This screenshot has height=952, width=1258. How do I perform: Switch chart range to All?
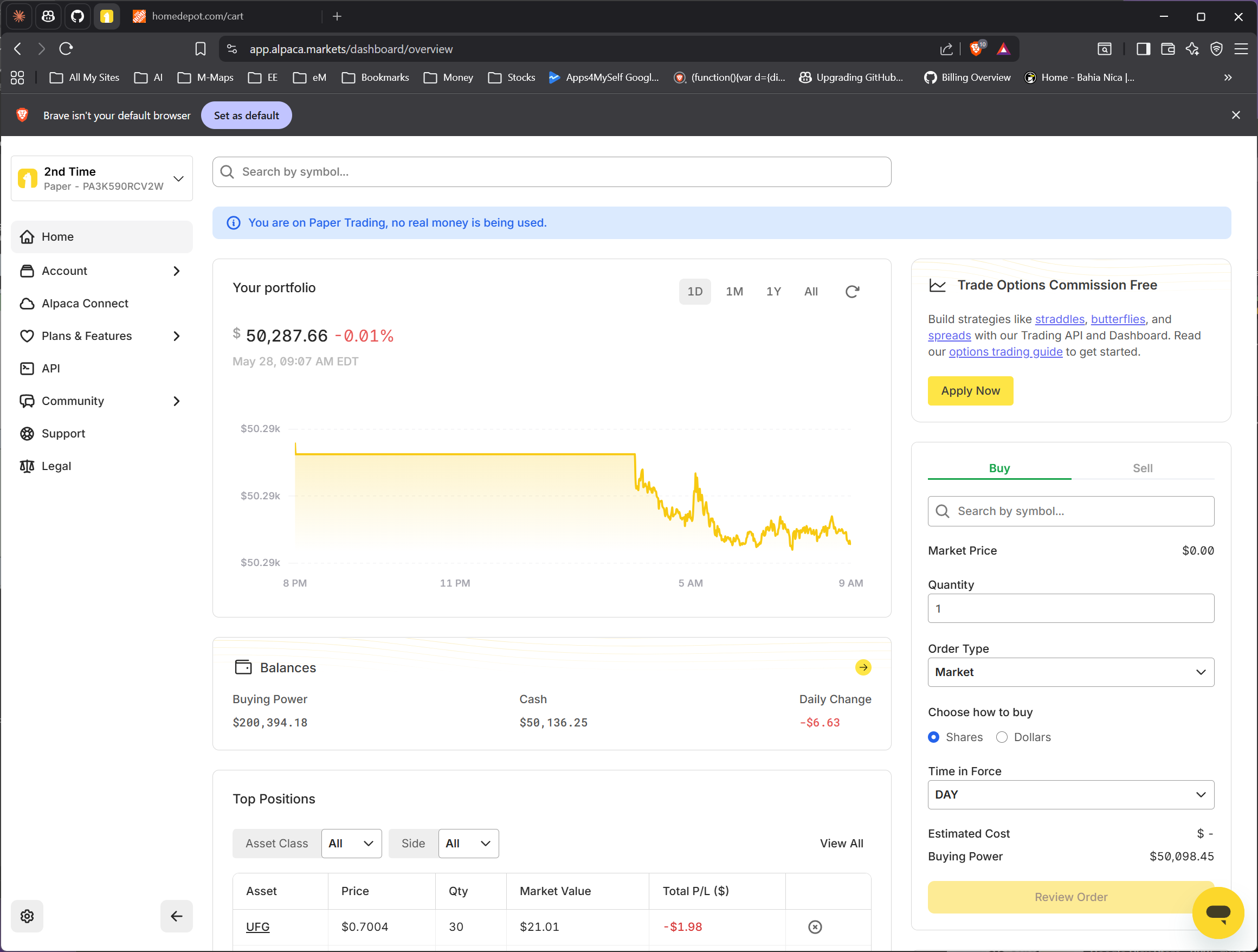pos(810,292)
